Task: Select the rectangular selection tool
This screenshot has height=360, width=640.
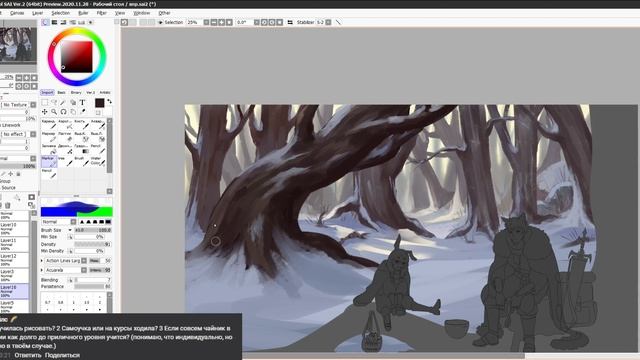Action: point(44,102)
